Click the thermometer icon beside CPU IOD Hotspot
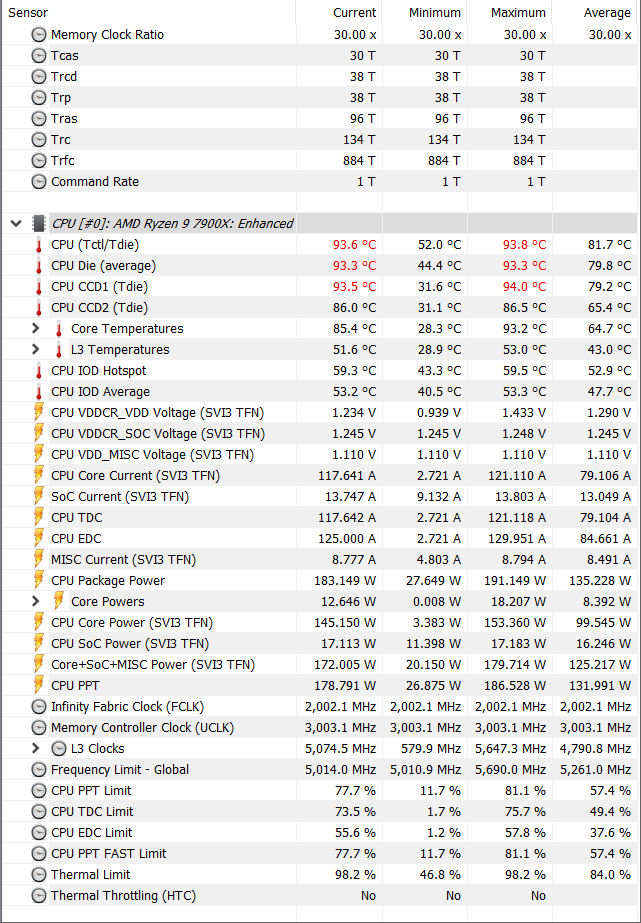The width and height of the screenshot is (641, 923). (x=39, y=371)
